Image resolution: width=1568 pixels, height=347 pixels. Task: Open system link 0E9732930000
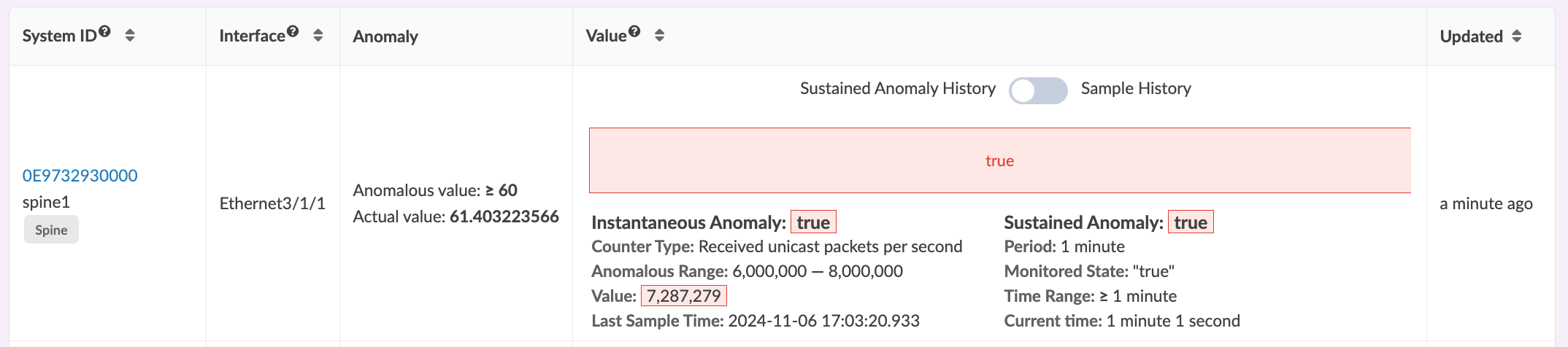(80, 176)
